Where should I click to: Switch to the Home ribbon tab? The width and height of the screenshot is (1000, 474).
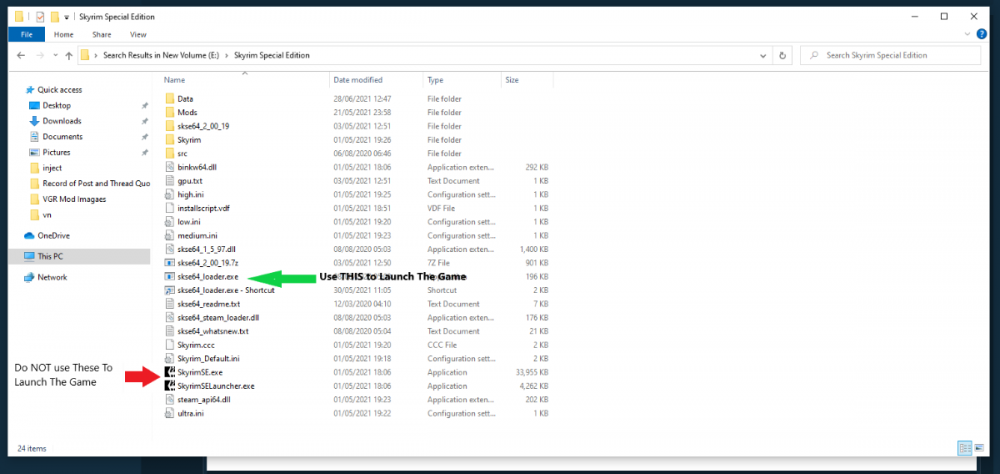63,34
